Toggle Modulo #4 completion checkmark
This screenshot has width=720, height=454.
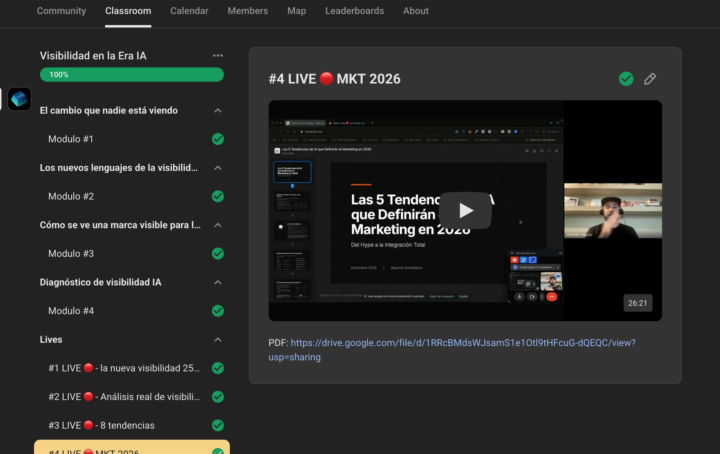(x=218, y=311)
